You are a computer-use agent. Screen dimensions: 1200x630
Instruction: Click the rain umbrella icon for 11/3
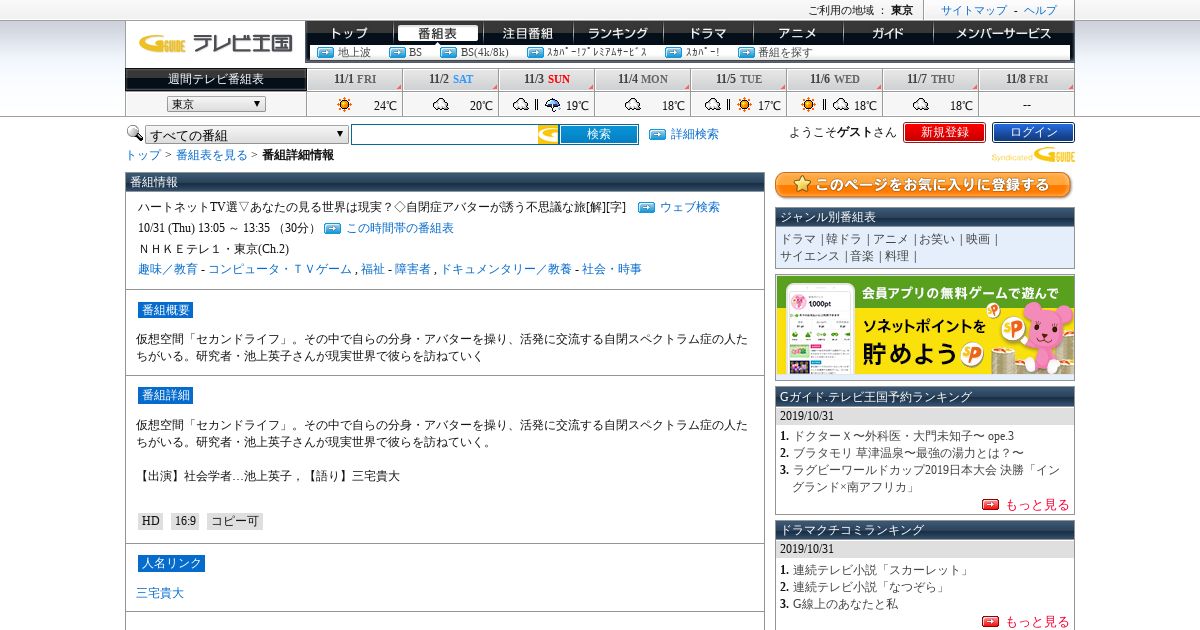click(552, 104)
